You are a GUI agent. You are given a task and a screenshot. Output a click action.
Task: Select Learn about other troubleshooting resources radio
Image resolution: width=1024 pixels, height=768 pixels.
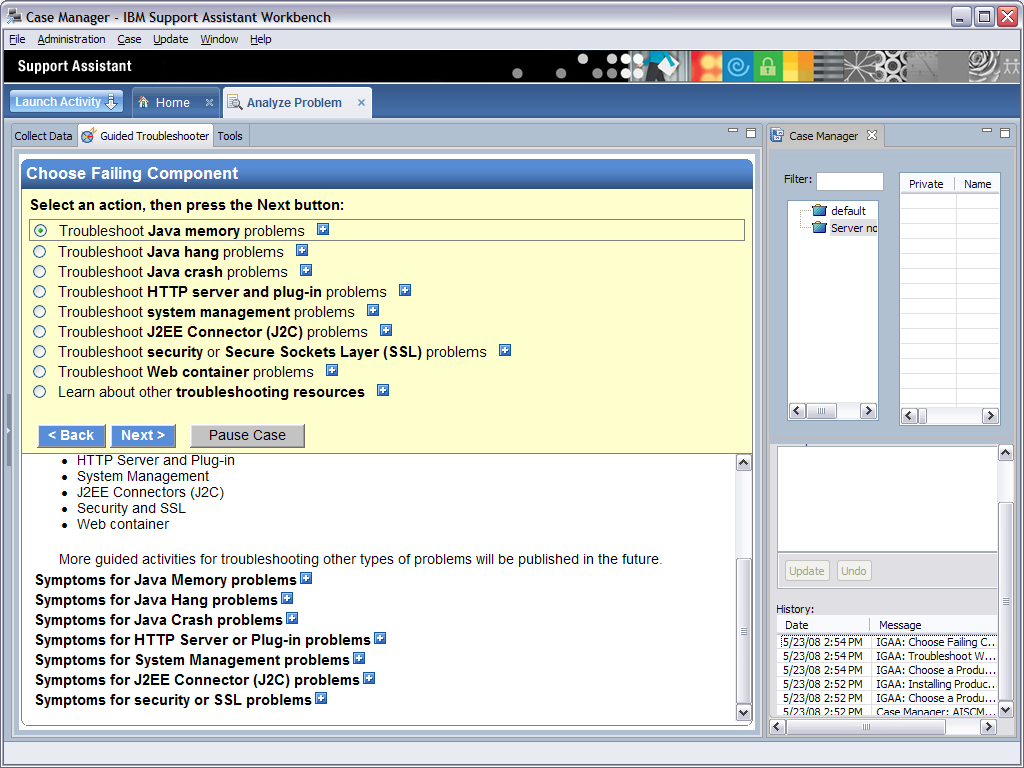click(40, 392)
